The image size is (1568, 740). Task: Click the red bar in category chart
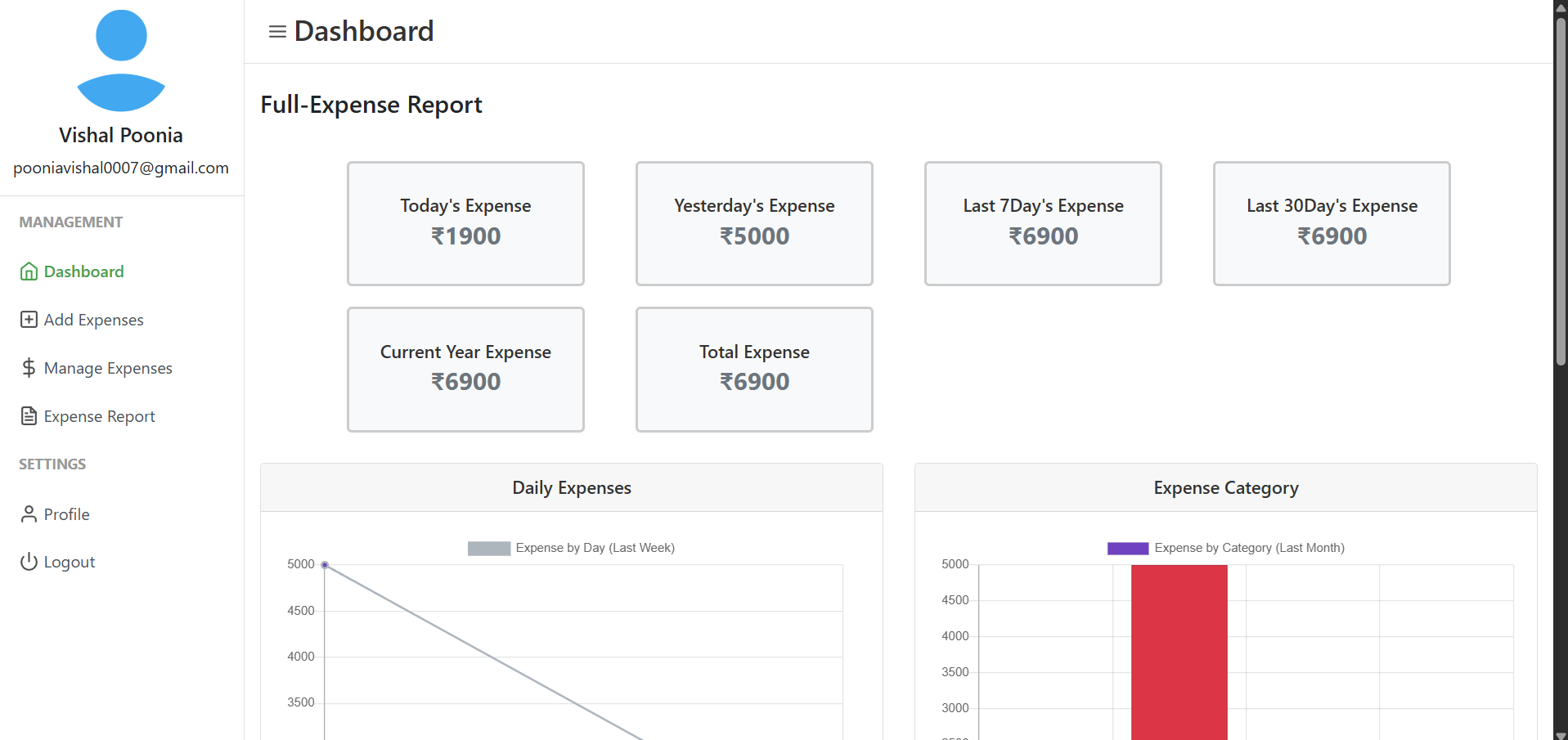(x=1179, y=653)
